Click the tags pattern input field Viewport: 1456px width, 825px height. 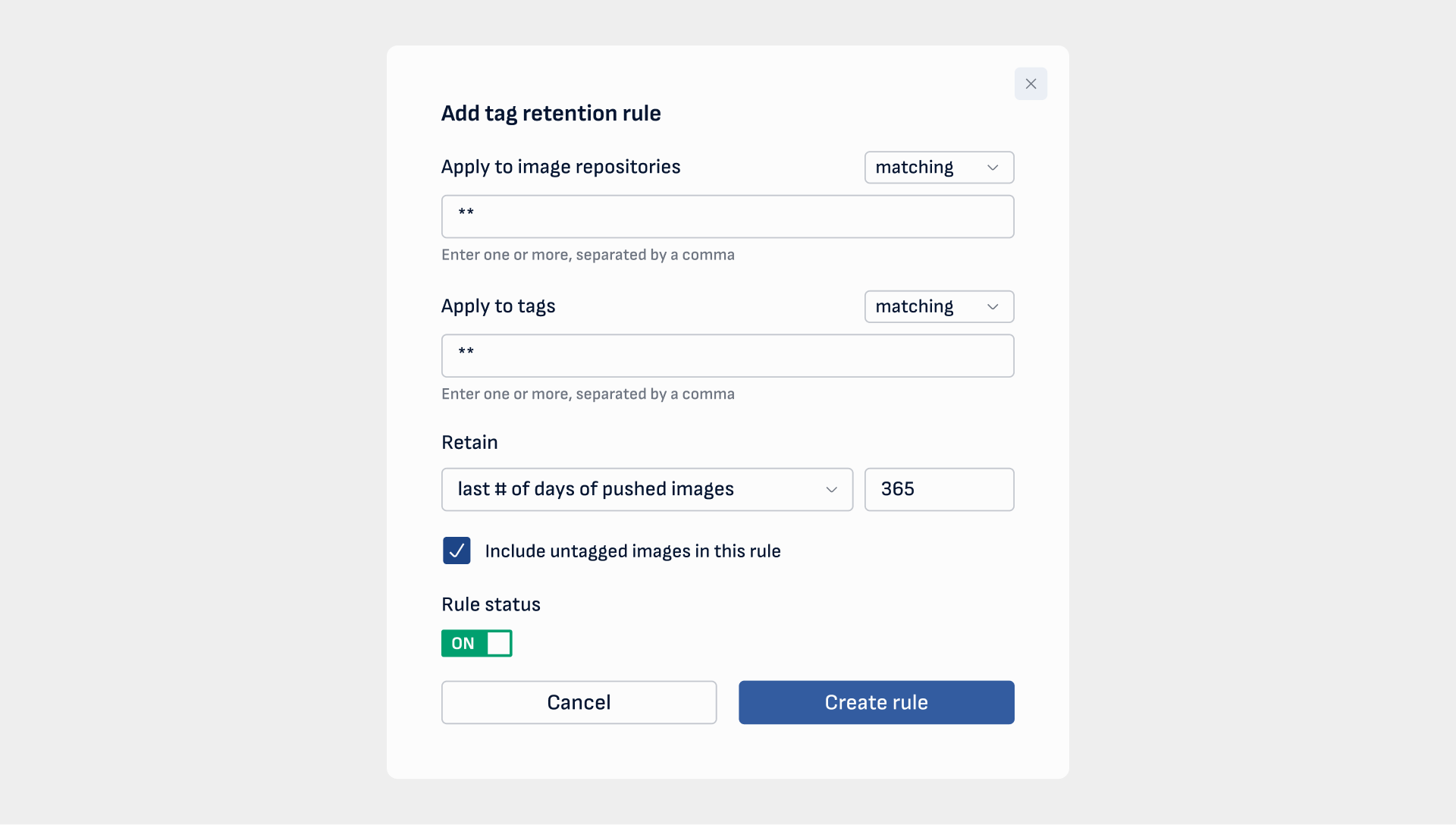[x=727, y=356]
